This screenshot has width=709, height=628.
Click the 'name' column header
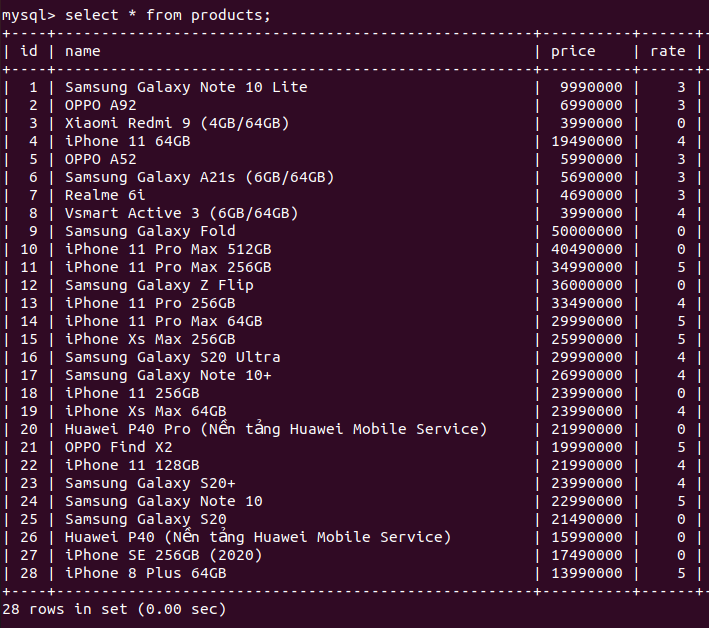[x=83, y=51]
